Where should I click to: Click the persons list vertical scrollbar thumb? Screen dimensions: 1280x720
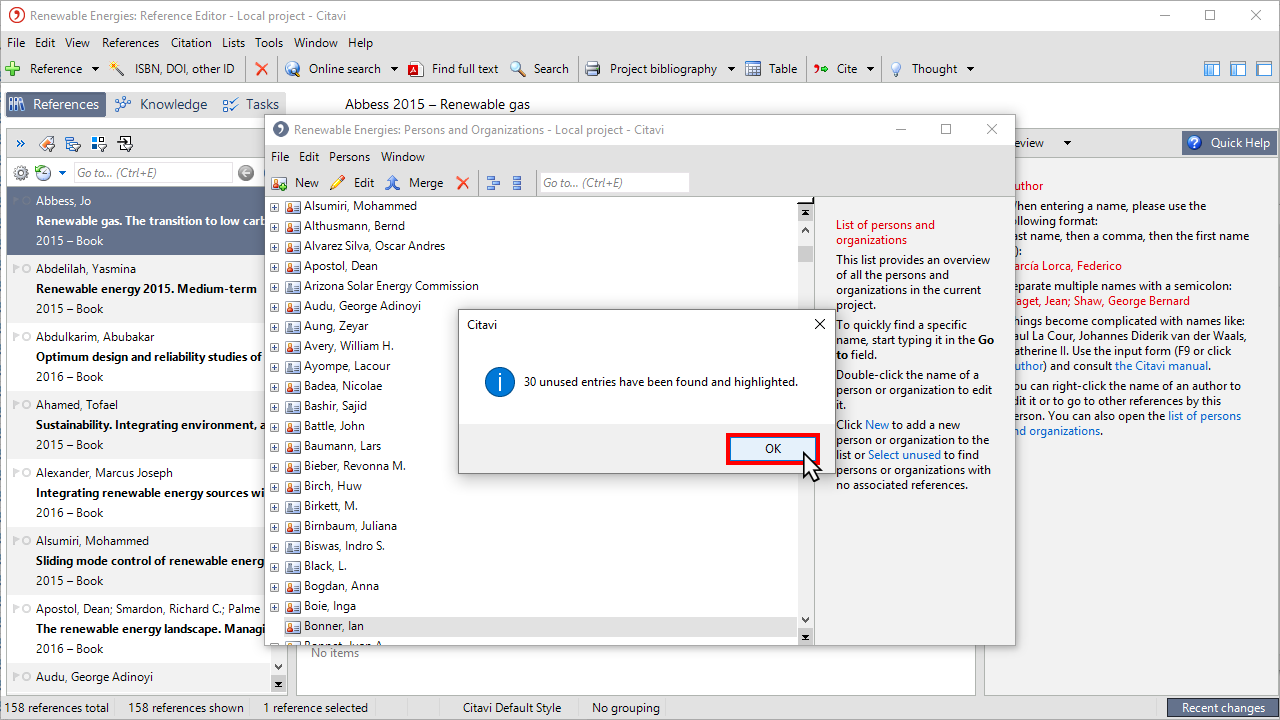(805, 253)
